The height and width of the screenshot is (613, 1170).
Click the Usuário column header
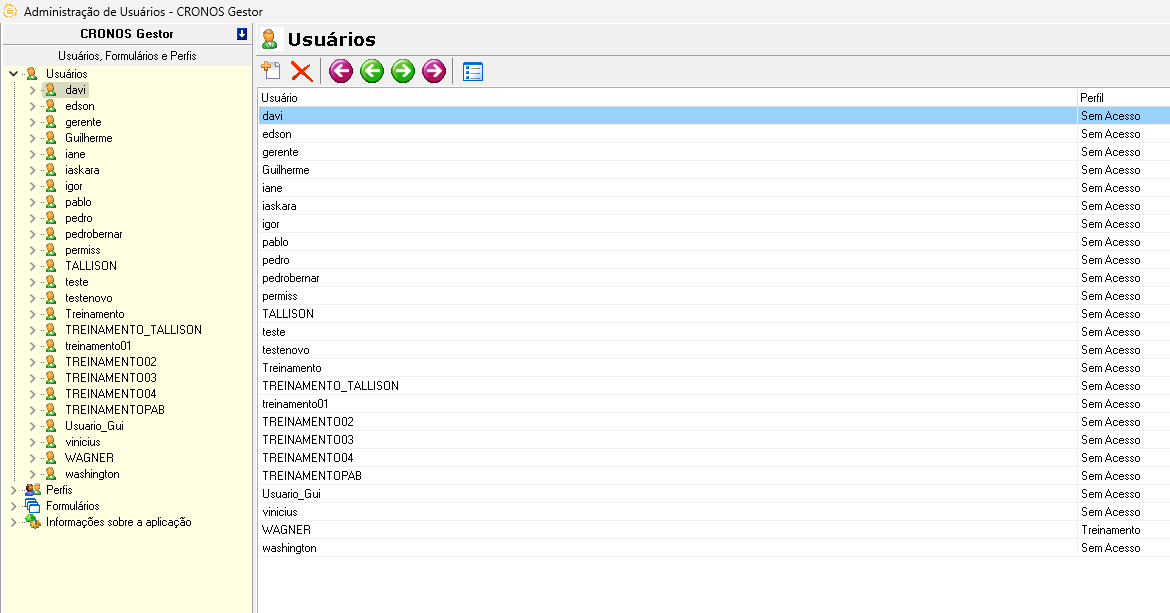pyautogui.click(x=668, y=98)
